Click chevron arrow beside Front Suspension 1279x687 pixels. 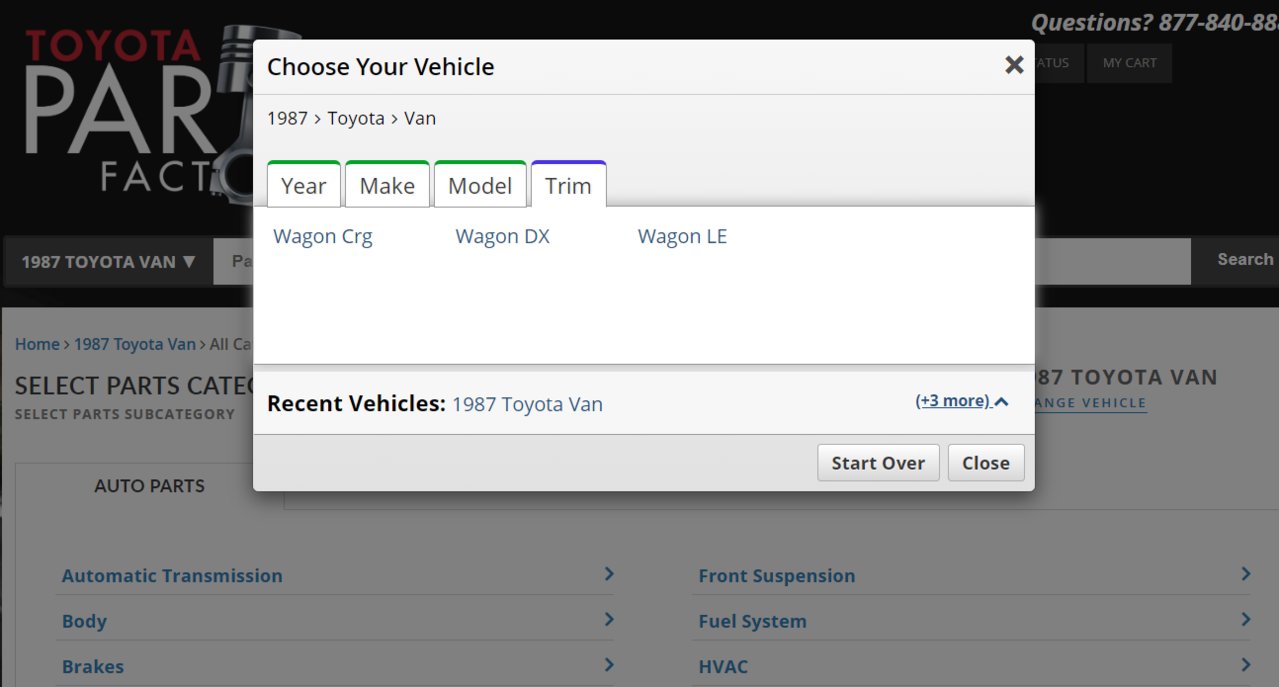pyautogui.click(x=1246, y=574)
